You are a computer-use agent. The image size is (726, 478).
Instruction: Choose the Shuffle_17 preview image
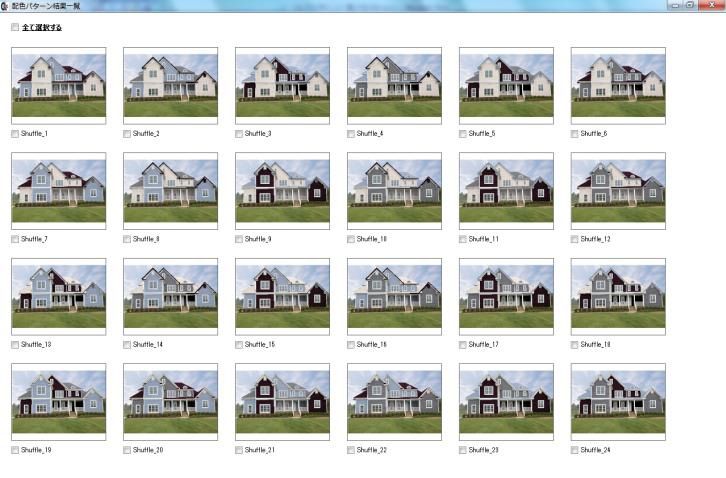(507, 297)
